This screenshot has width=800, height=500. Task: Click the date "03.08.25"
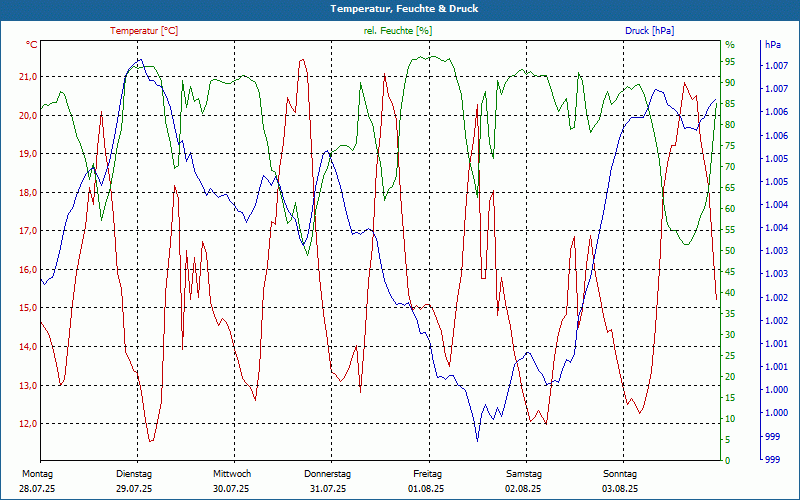coord(620,489)
